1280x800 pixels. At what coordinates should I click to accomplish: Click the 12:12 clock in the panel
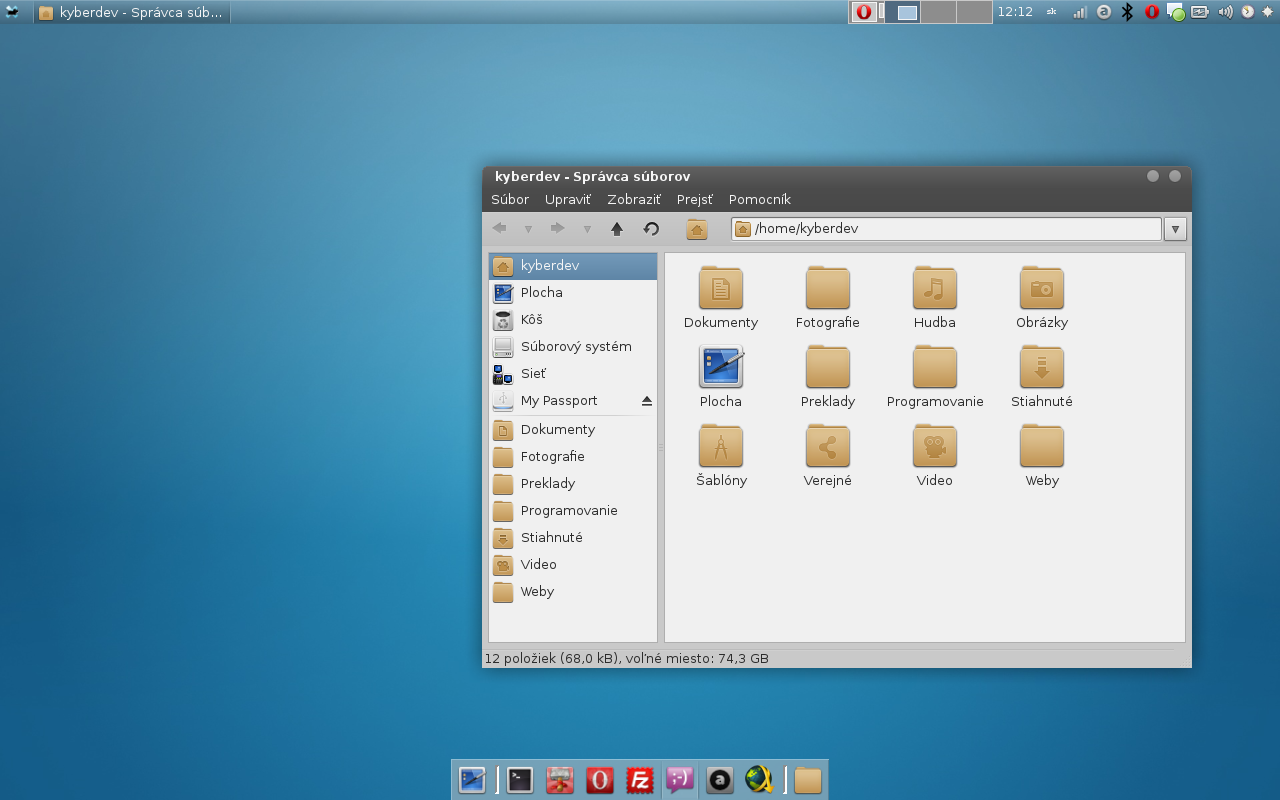pyautogui.click(x=1015, y=12)
